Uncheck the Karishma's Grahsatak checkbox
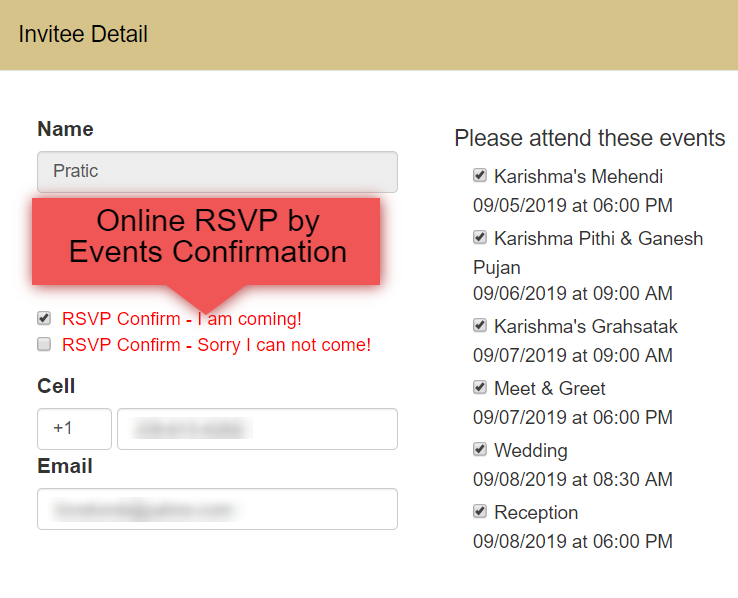This screenshot has width=738, height=598. (480, 325)
